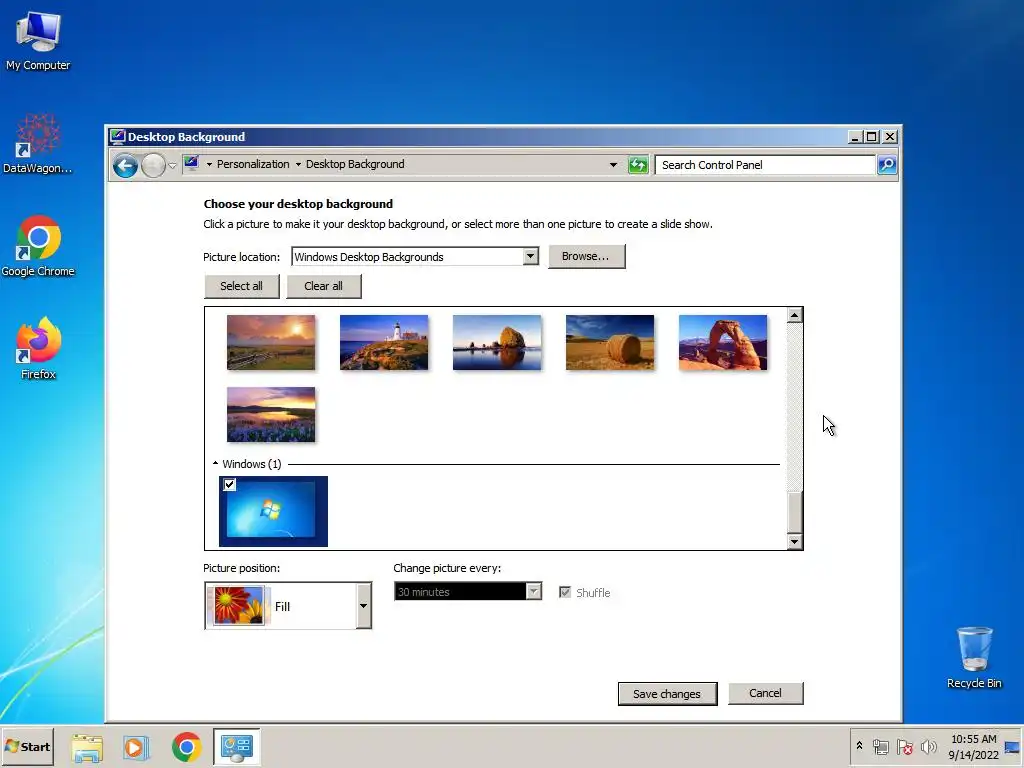
Task: Show hidden tray icons arrow
Action: [x=859, y=746]
